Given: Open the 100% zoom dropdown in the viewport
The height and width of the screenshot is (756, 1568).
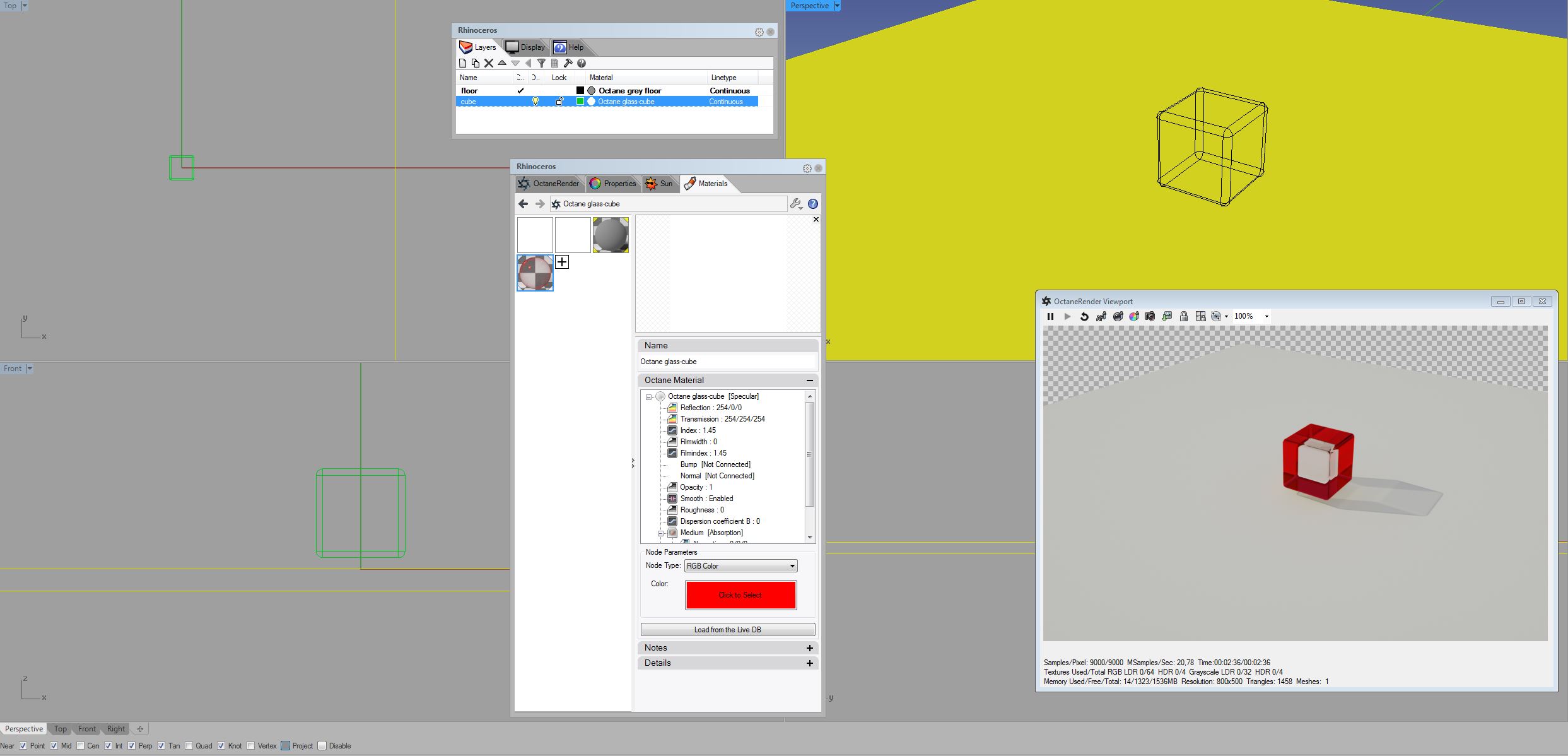Looking at the screenshot, I should (x=1266, y=317).
